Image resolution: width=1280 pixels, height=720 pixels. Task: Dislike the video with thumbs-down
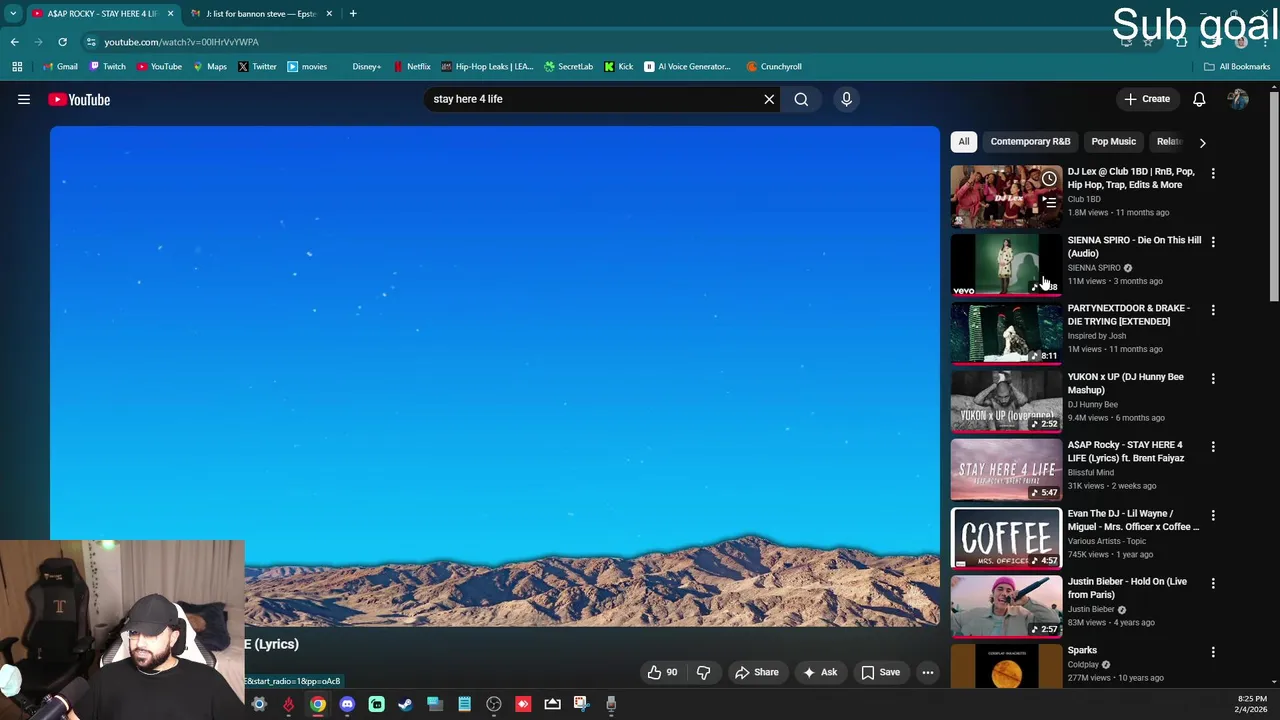(703, 672)
